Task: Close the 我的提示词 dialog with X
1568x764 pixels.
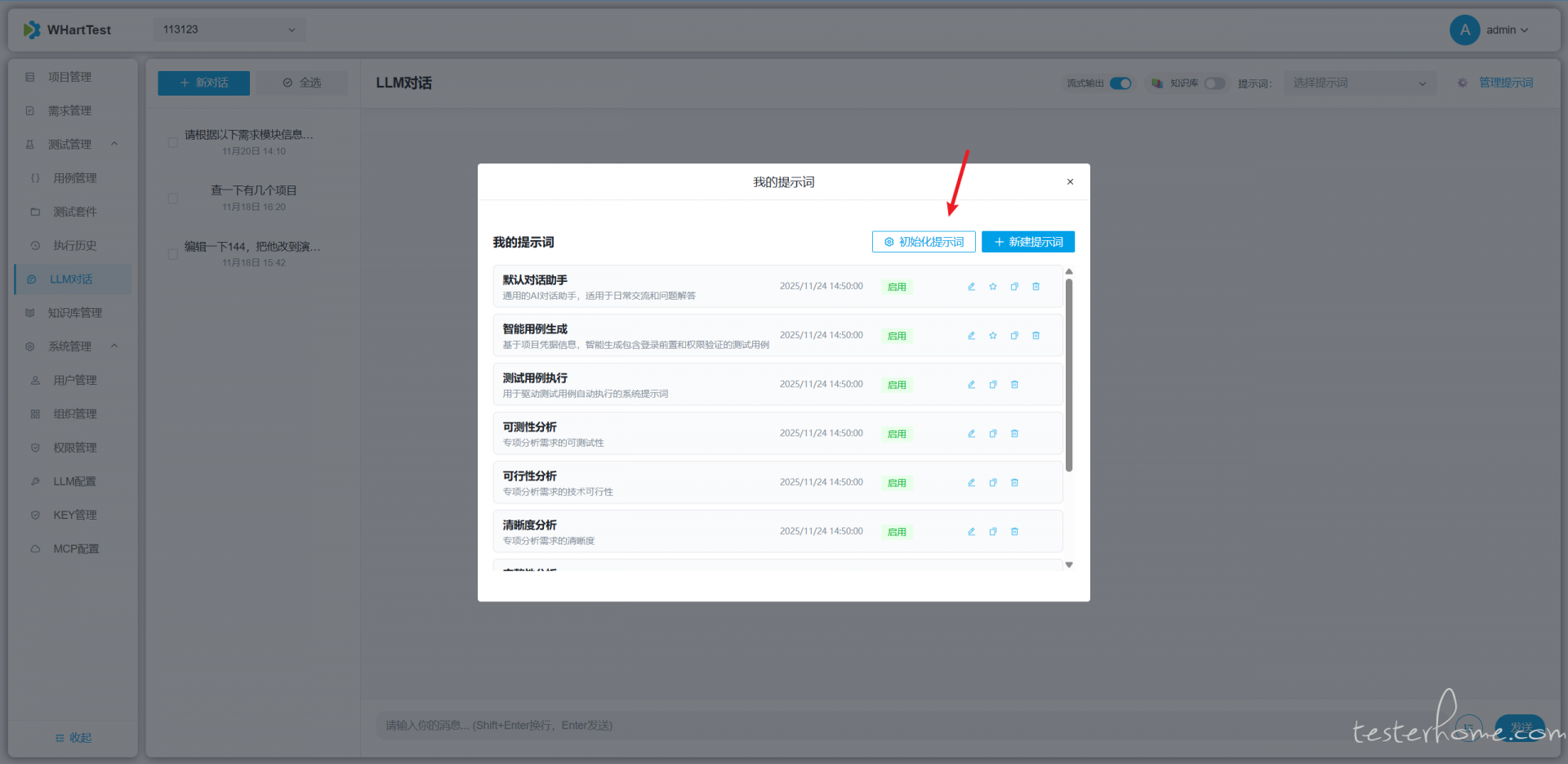Action: click(1070, 182)
